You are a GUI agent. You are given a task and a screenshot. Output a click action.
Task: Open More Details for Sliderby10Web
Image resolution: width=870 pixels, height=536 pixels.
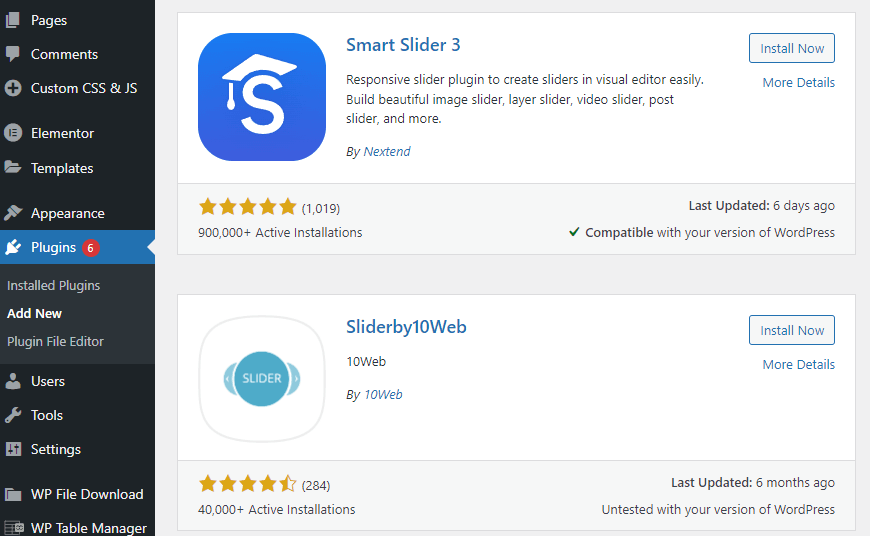[x=798, y=365]
